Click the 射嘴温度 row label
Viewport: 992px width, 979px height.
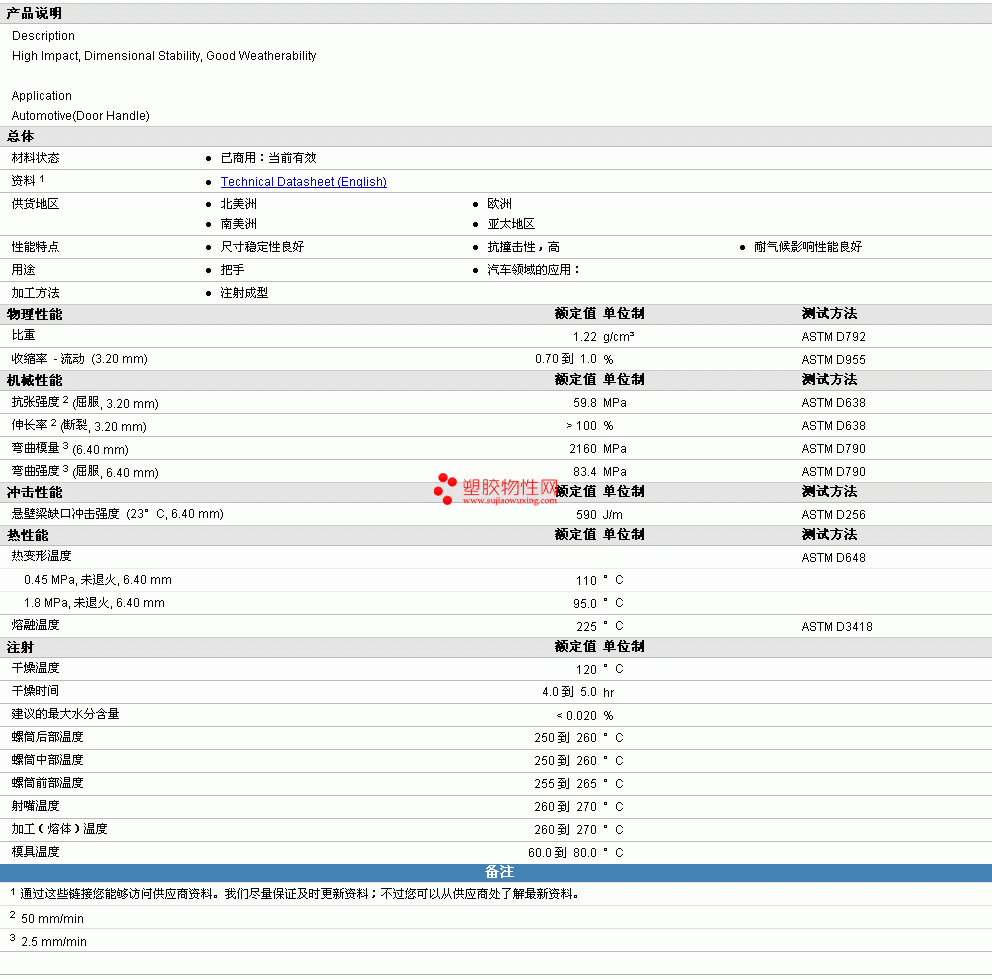35,806
